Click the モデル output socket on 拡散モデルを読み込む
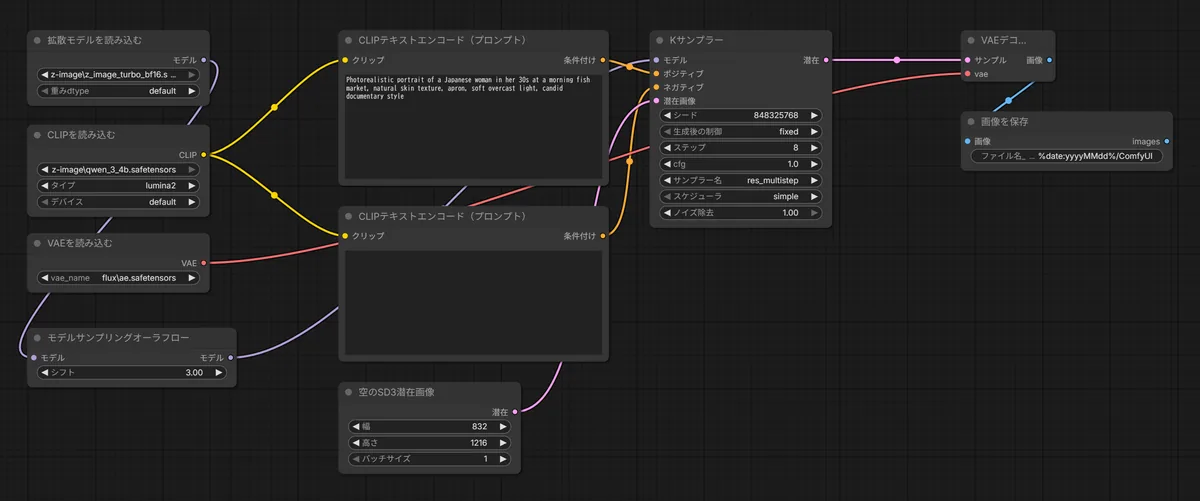Screen dimensions: 1200x501 pyautogui.click(x=204, y=60)
